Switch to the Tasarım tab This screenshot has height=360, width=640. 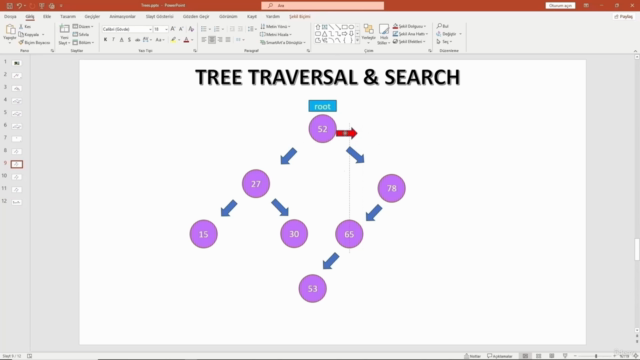tap(68, 17)
